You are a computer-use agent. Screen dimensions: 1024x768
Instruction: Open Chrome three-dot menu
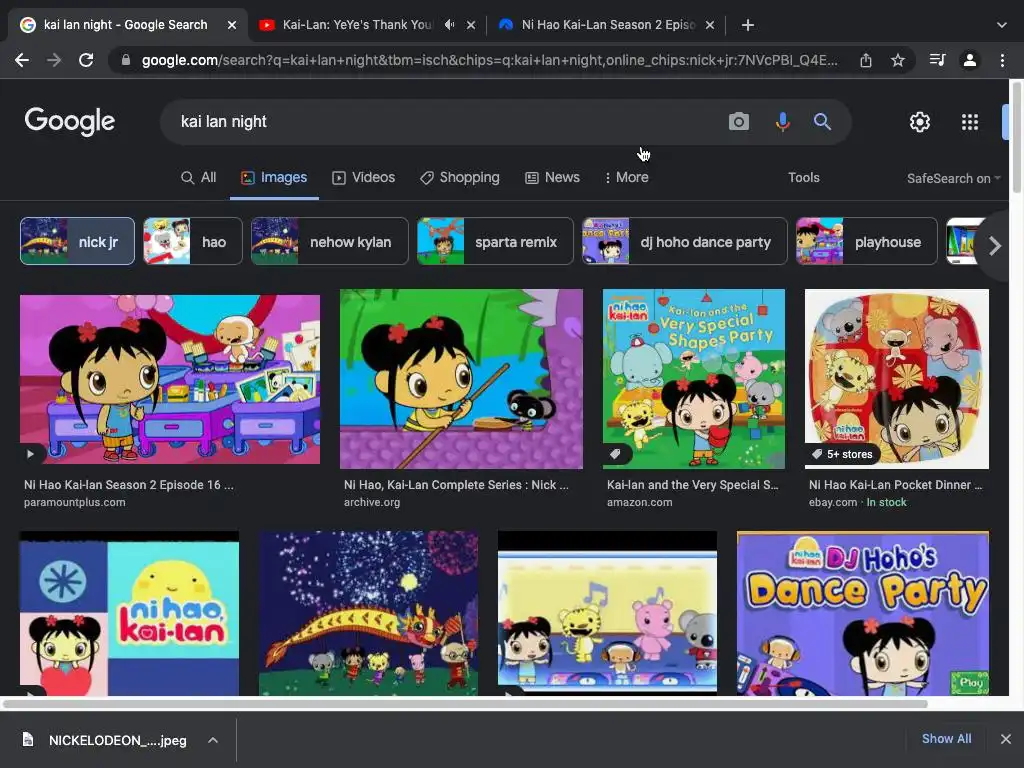coord(1002,60)
